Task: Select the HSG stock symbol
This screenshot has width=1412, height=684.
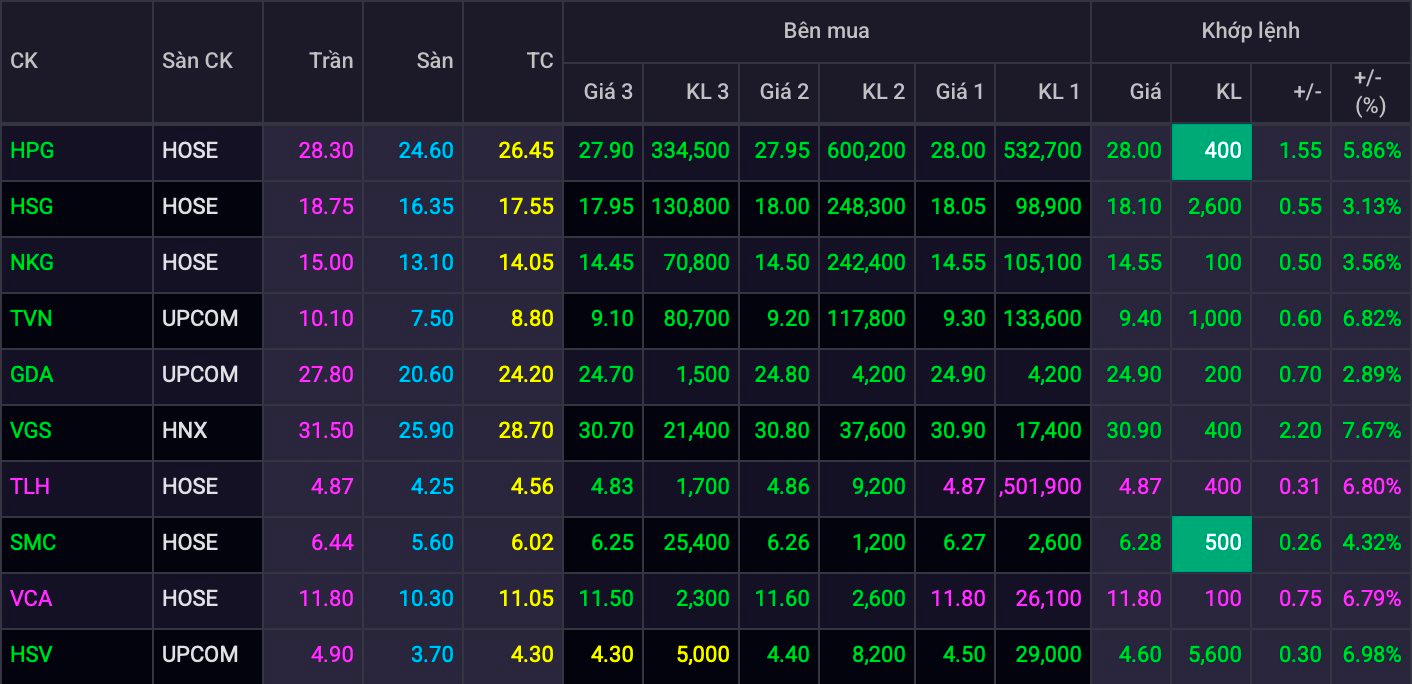Action: click(32, 207)
